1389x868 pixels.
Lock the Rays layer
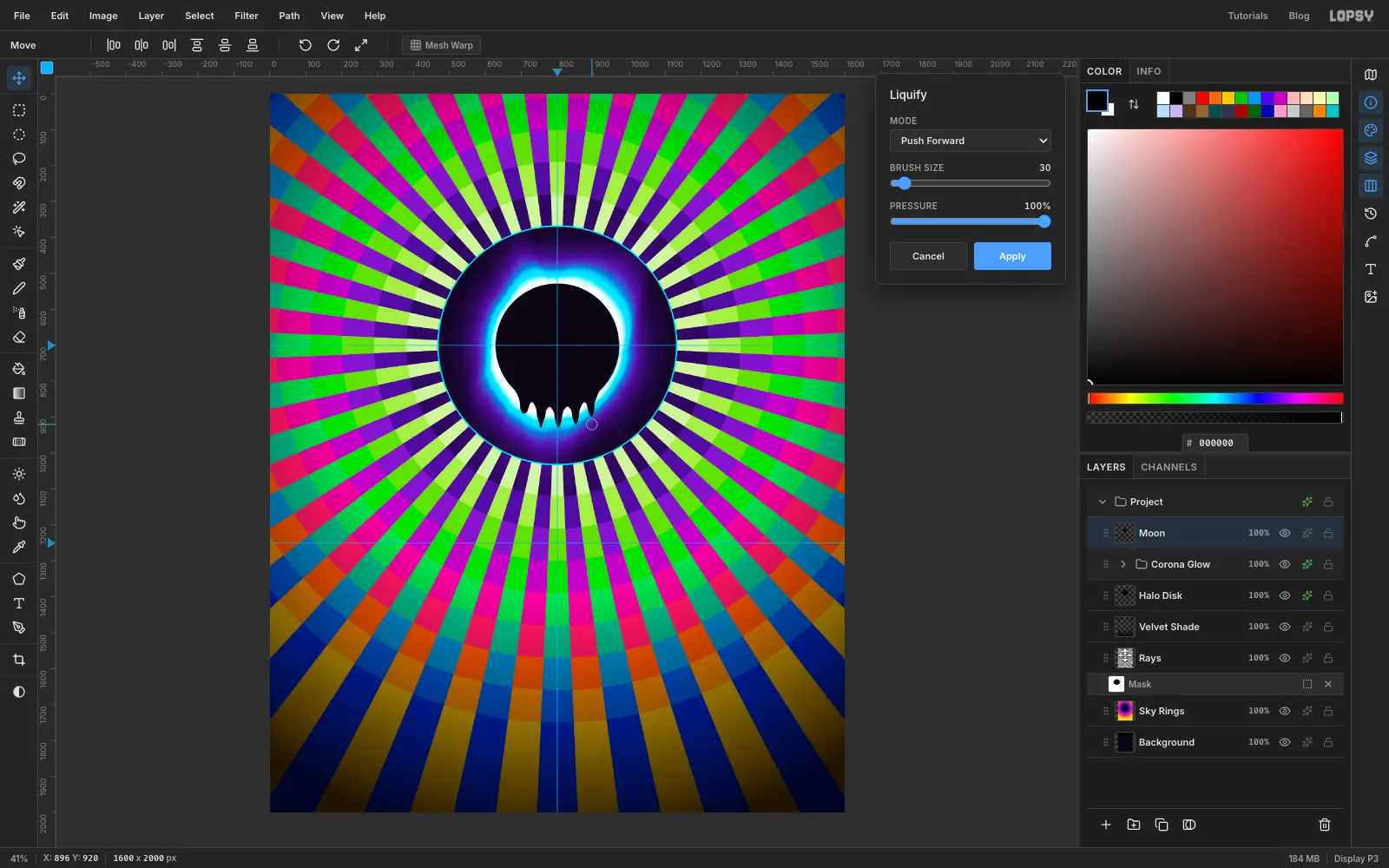pos(1328,658)
